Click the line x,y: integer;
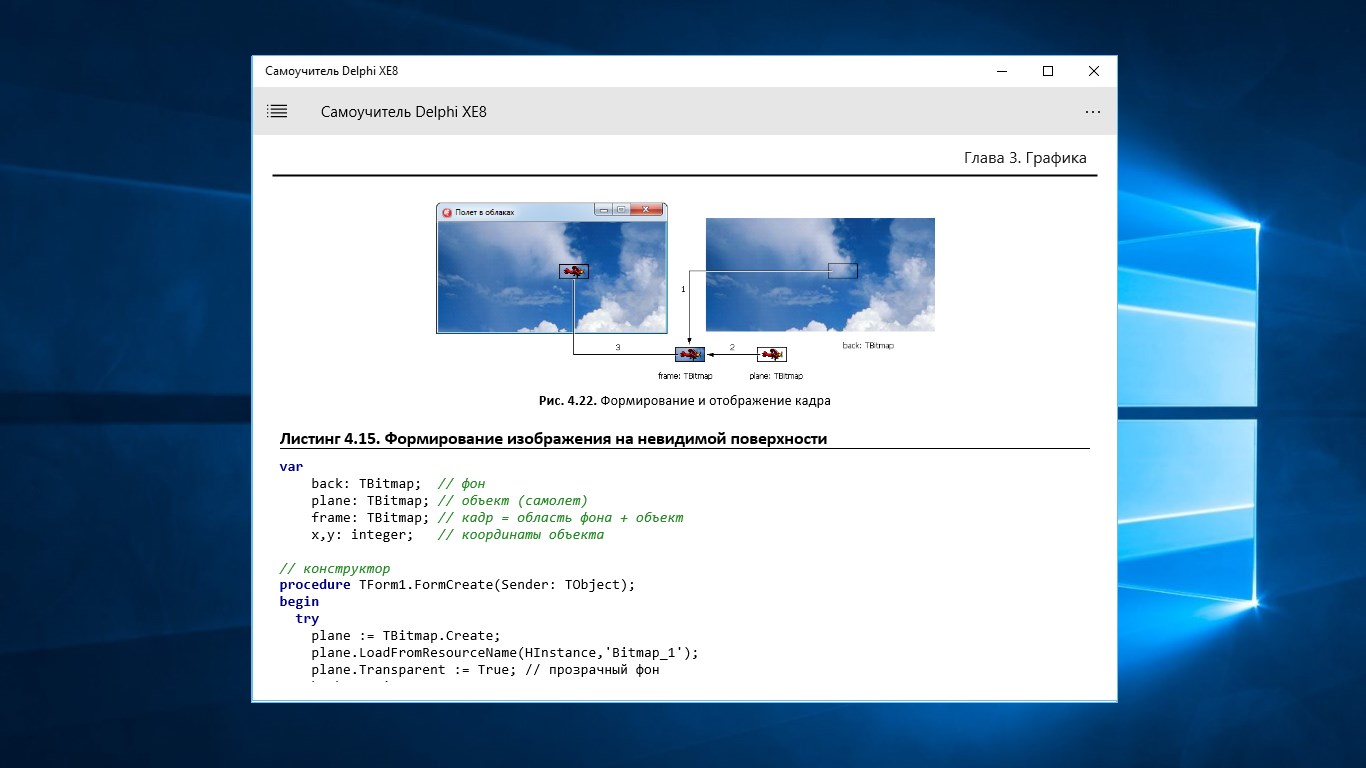This screenshot has height=768, width=1366. click(362, 535)
